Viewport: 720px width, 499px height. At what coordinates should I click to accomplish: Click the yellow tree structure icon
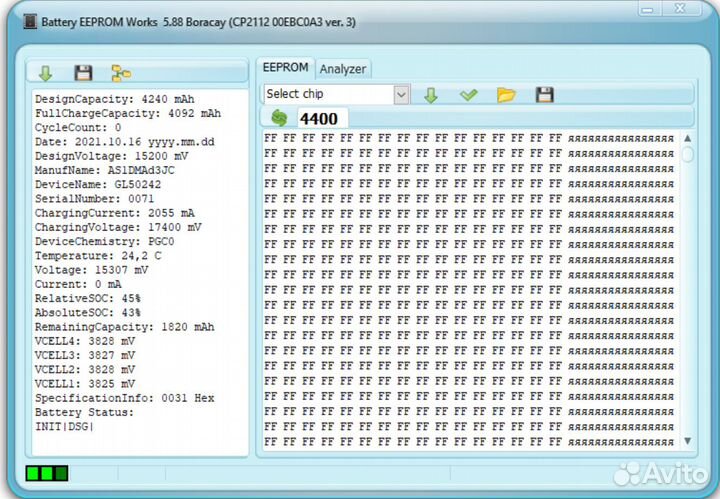[x=121, y=73]
